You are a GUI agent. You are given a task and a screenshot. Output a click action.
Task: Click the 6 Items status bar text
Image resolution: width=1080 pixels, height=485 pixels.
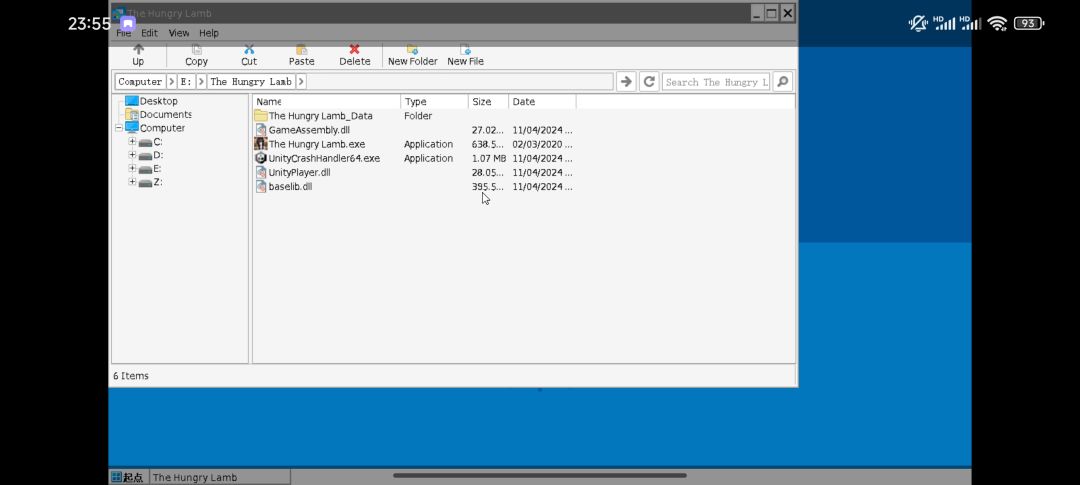(131, 375)
